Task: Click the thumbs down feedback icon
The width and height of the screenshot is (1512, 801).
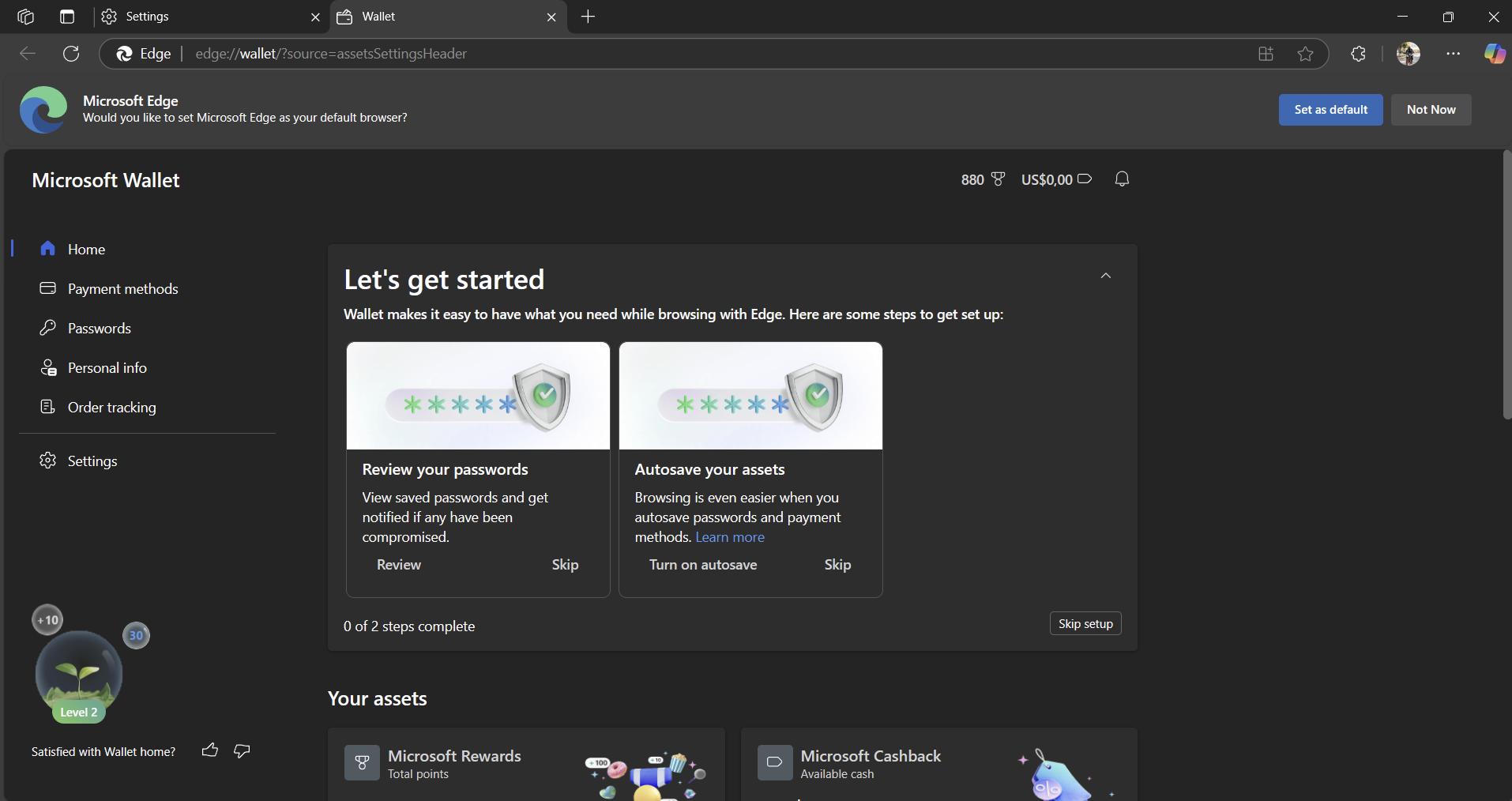Action: click(243, 750)
